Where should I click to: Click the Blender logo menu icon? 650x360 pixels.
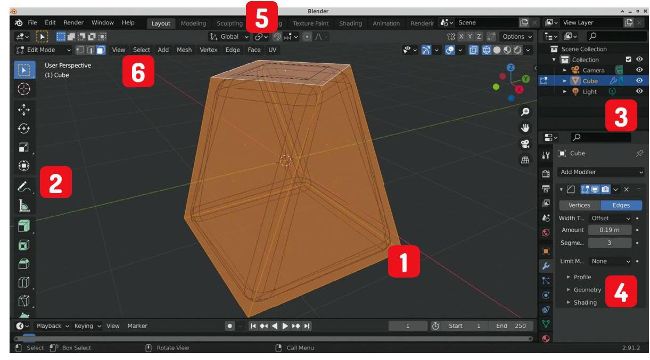click(19, 23)
